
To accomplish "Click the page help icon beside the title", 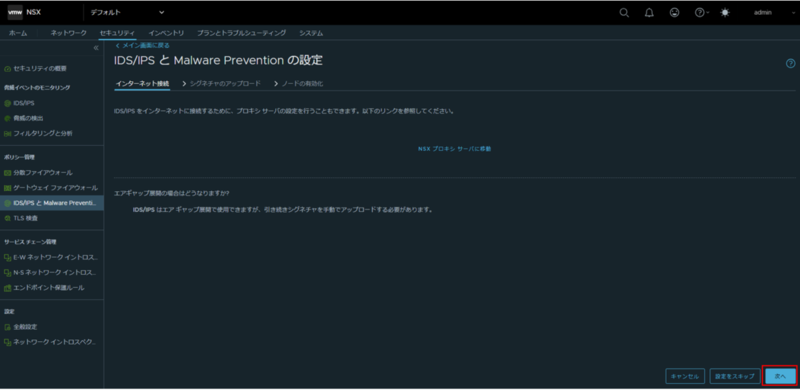I will (x=790, y=63).
